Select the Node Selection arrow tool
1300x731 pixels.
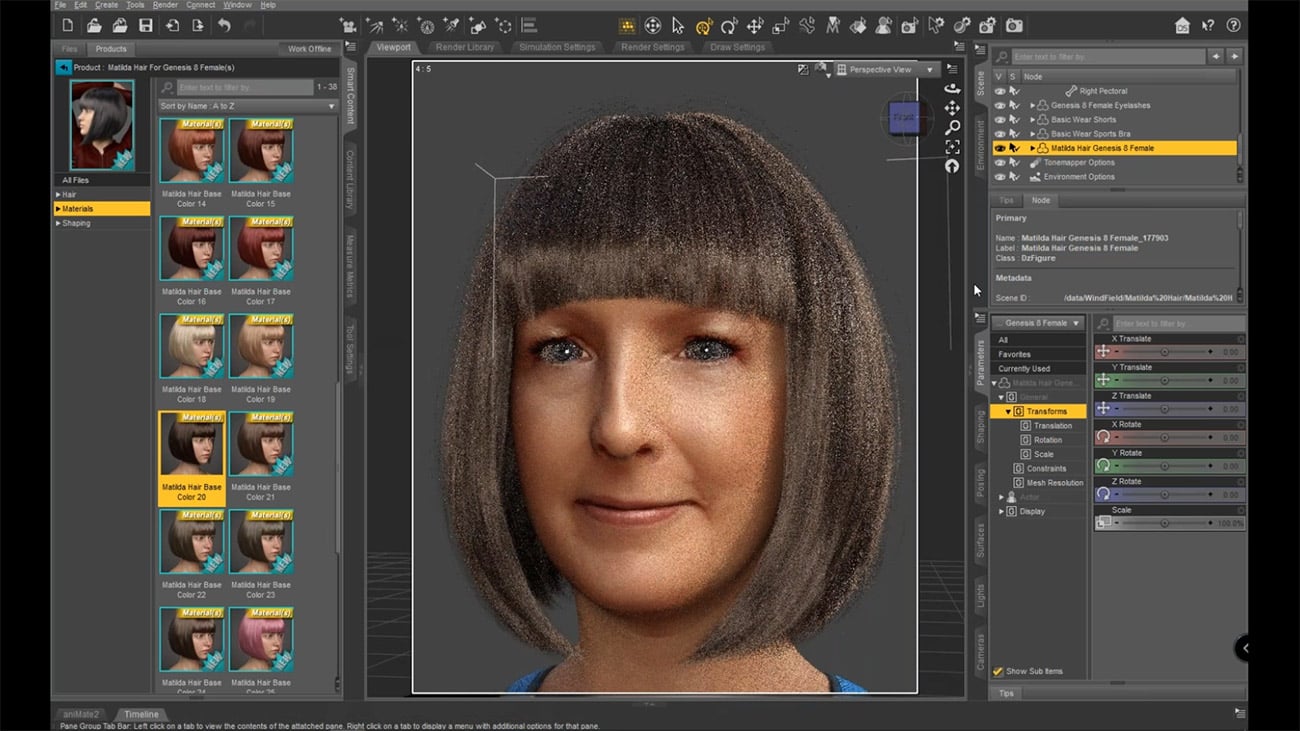click(x=677, y=26)
